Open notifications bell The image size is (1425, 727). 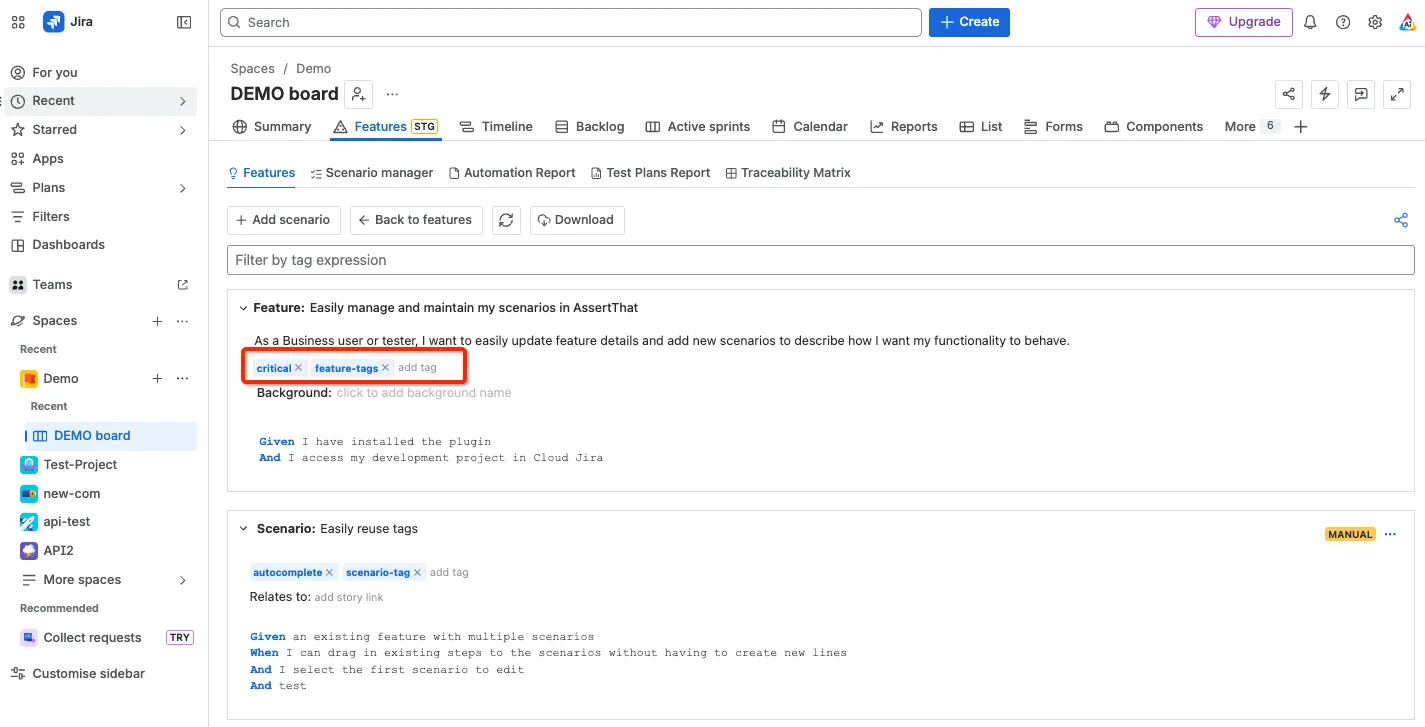[1310, 22]
